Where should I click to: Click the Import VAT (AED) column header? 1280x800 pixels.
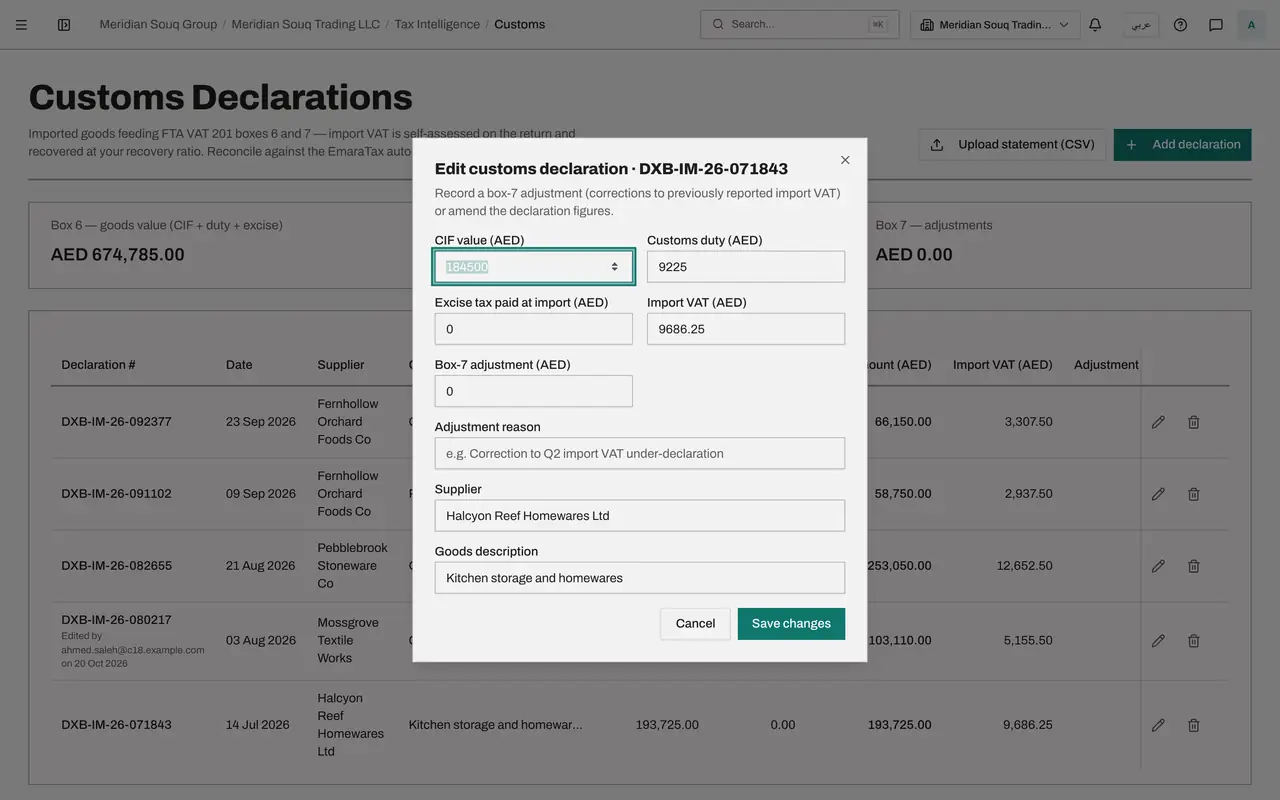(x=1003, y=365)
